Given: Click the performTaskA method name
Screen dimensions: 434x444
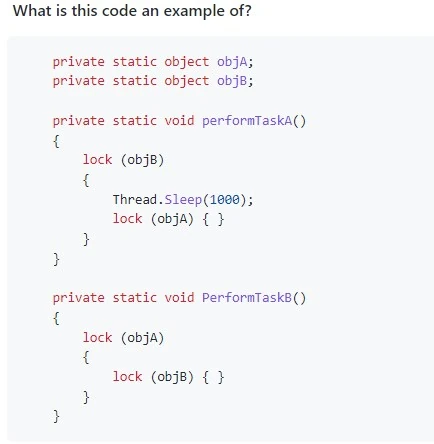Looking at the screenshot, I should 247,121.
